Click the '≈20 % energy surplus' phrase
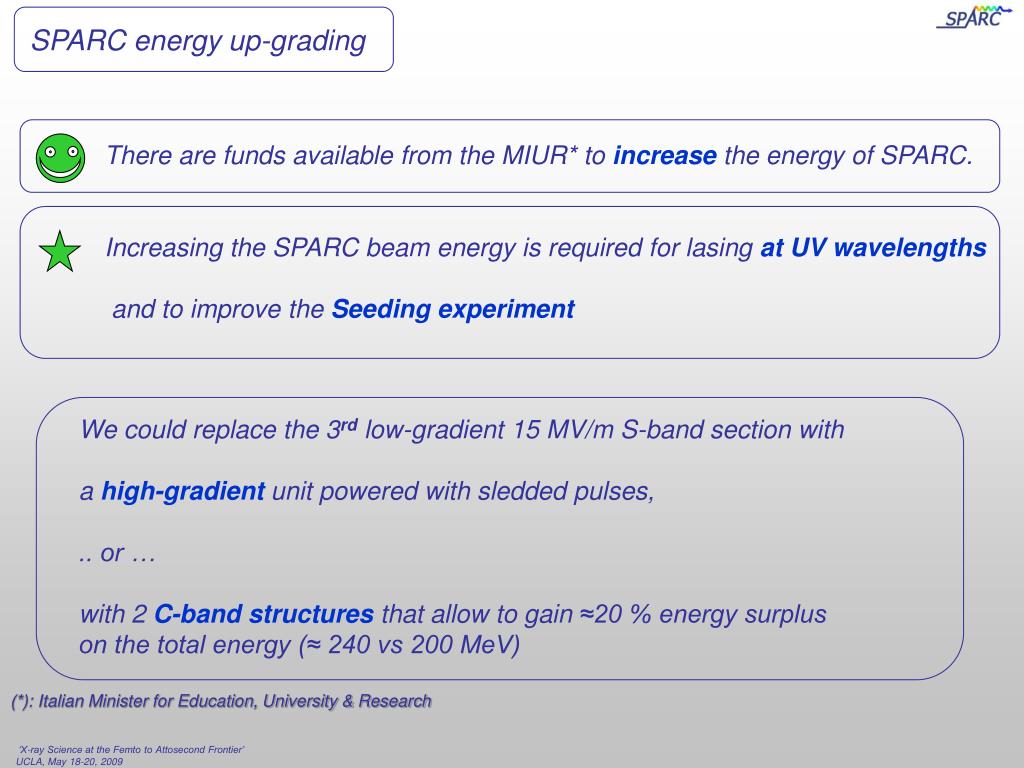Viewport: 1024px width, 768px height. pyautogui.click(x=700, y=614)
